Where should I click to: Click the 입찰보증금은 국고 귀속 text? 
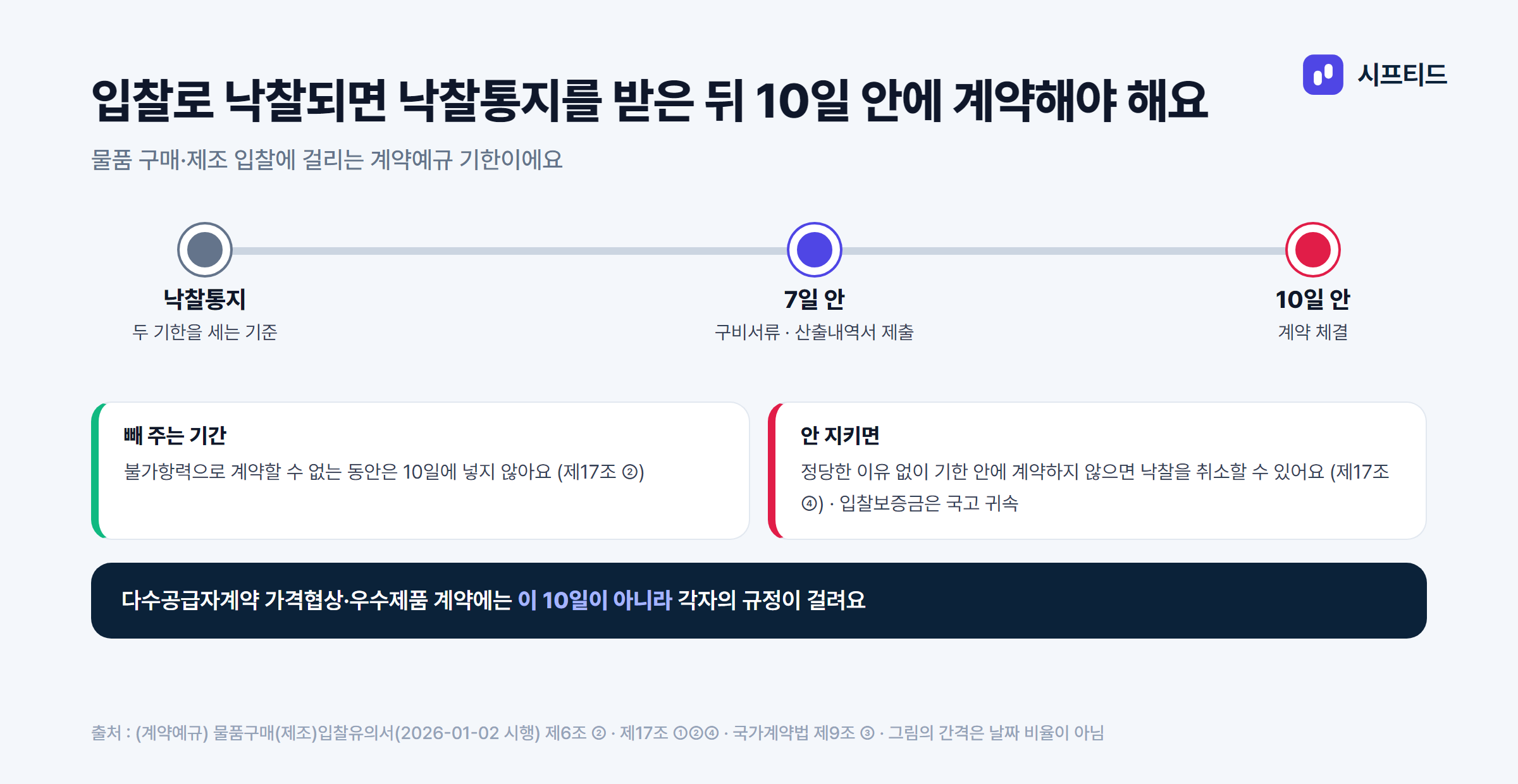[x=929, y=503]
